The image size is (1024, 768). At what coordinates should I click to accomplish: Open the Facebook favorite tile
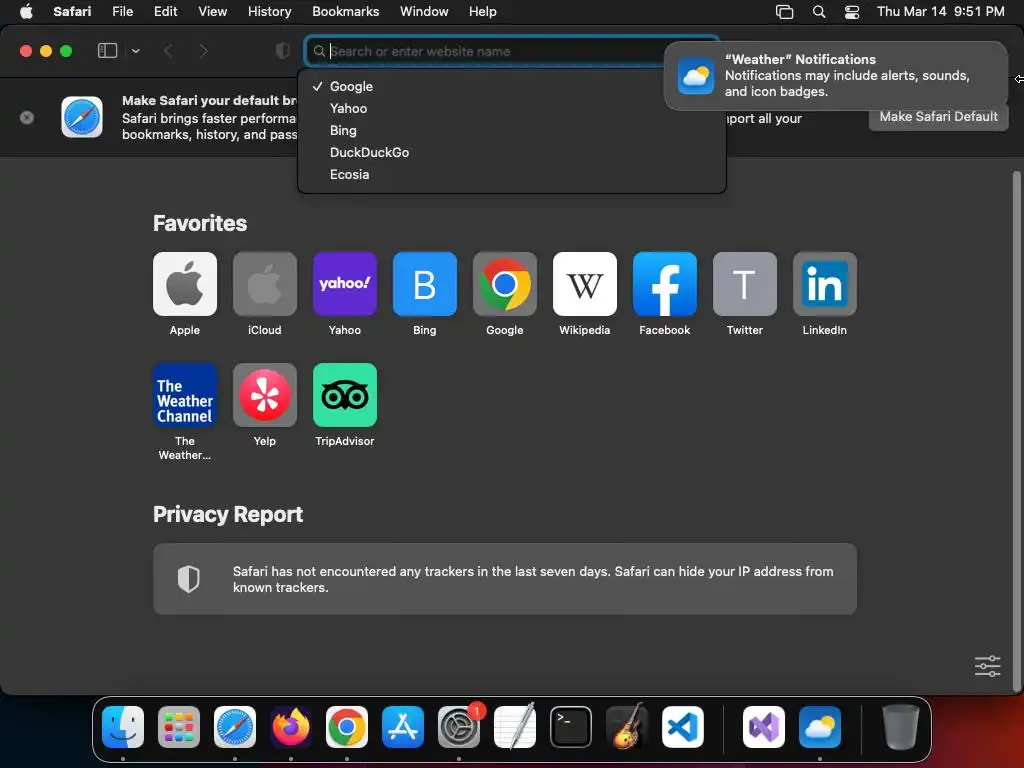pos(665,284)
